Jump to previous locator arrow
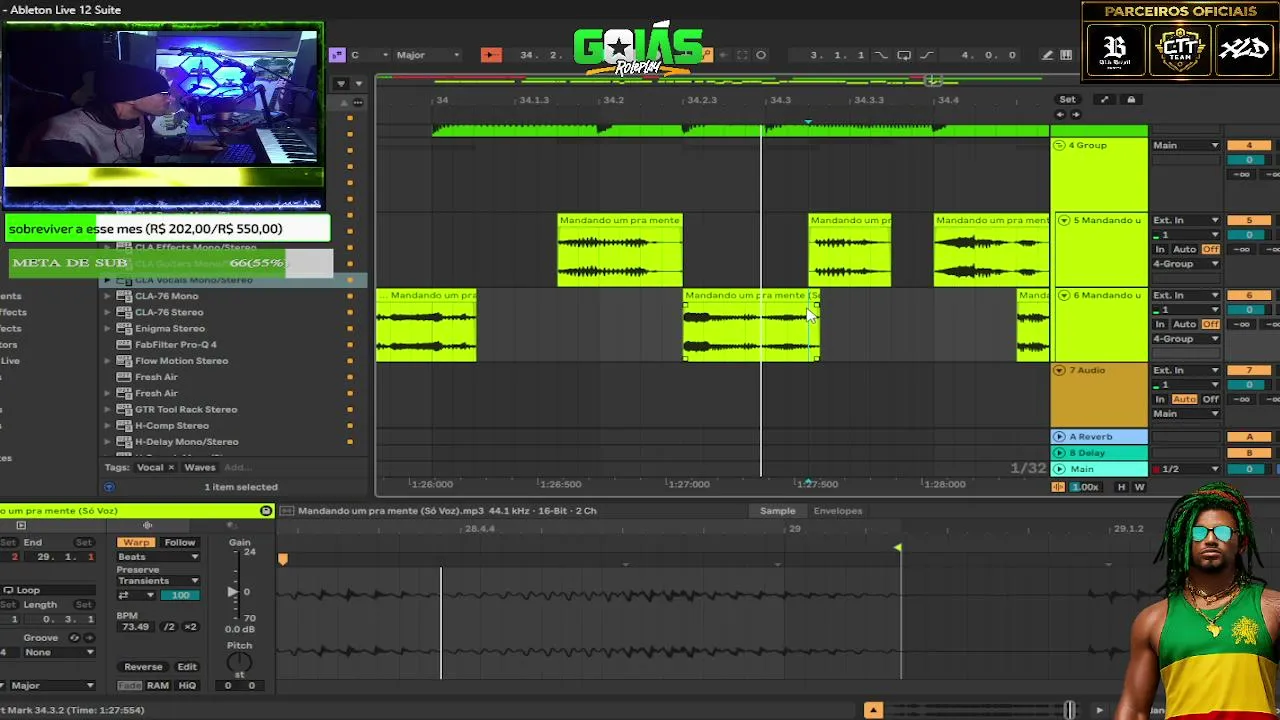Image resolution: width=1280 pixels, height=720 pixels. point(1060,114)
